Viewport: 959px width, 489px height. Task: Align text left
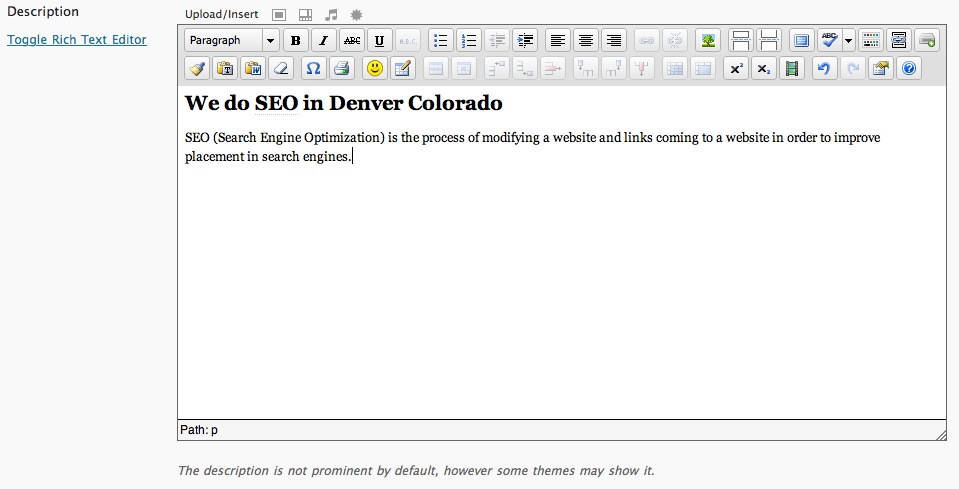[557, 40]
